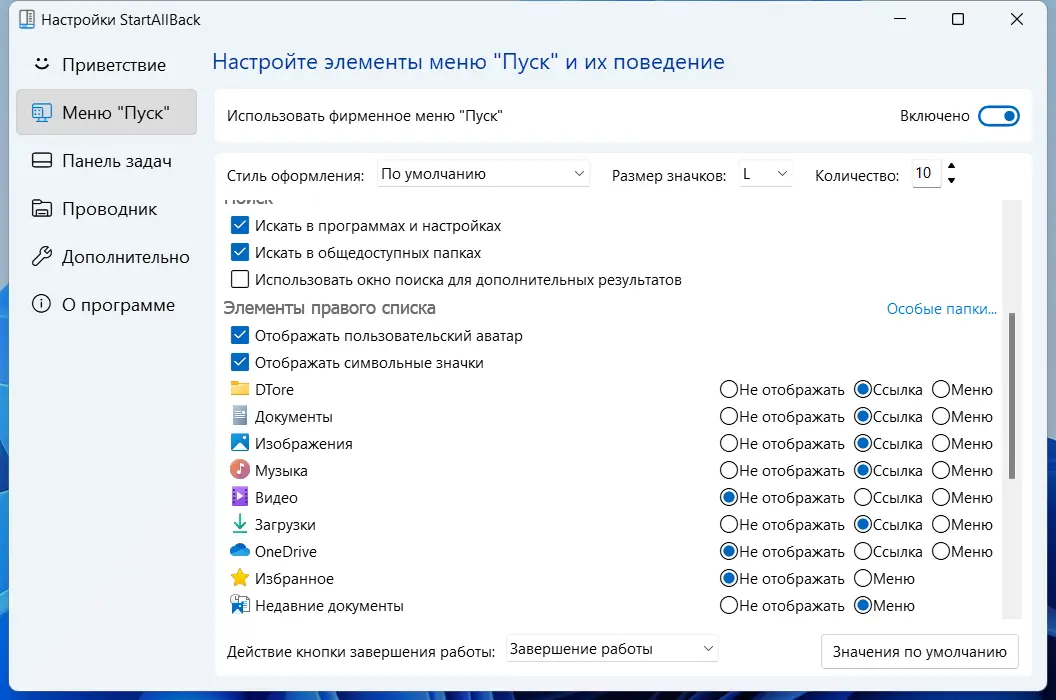Click the Избранное star icon
This screenshot has width=1056, height=700.
point(239,577)
